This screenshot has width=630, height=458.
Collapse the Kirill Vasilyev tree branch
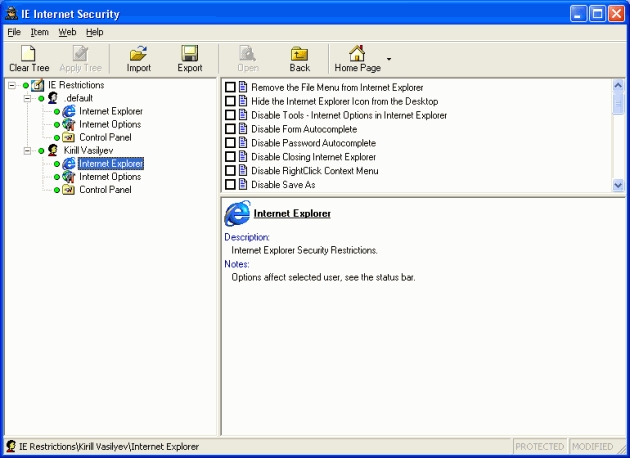pyautogui.click(x=27, y=150)
